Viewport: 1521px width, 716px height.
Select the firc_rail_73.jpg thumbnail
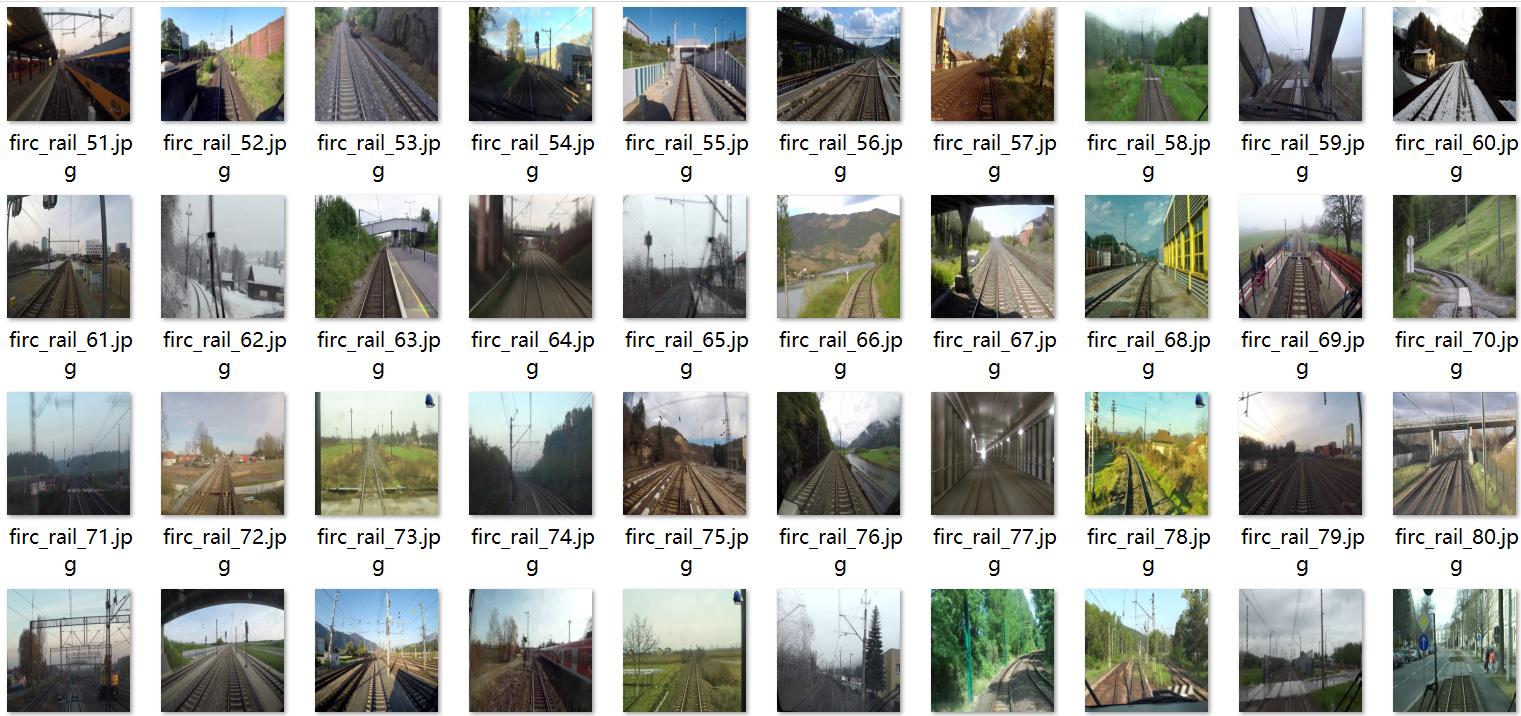click(x=377, y=454)
